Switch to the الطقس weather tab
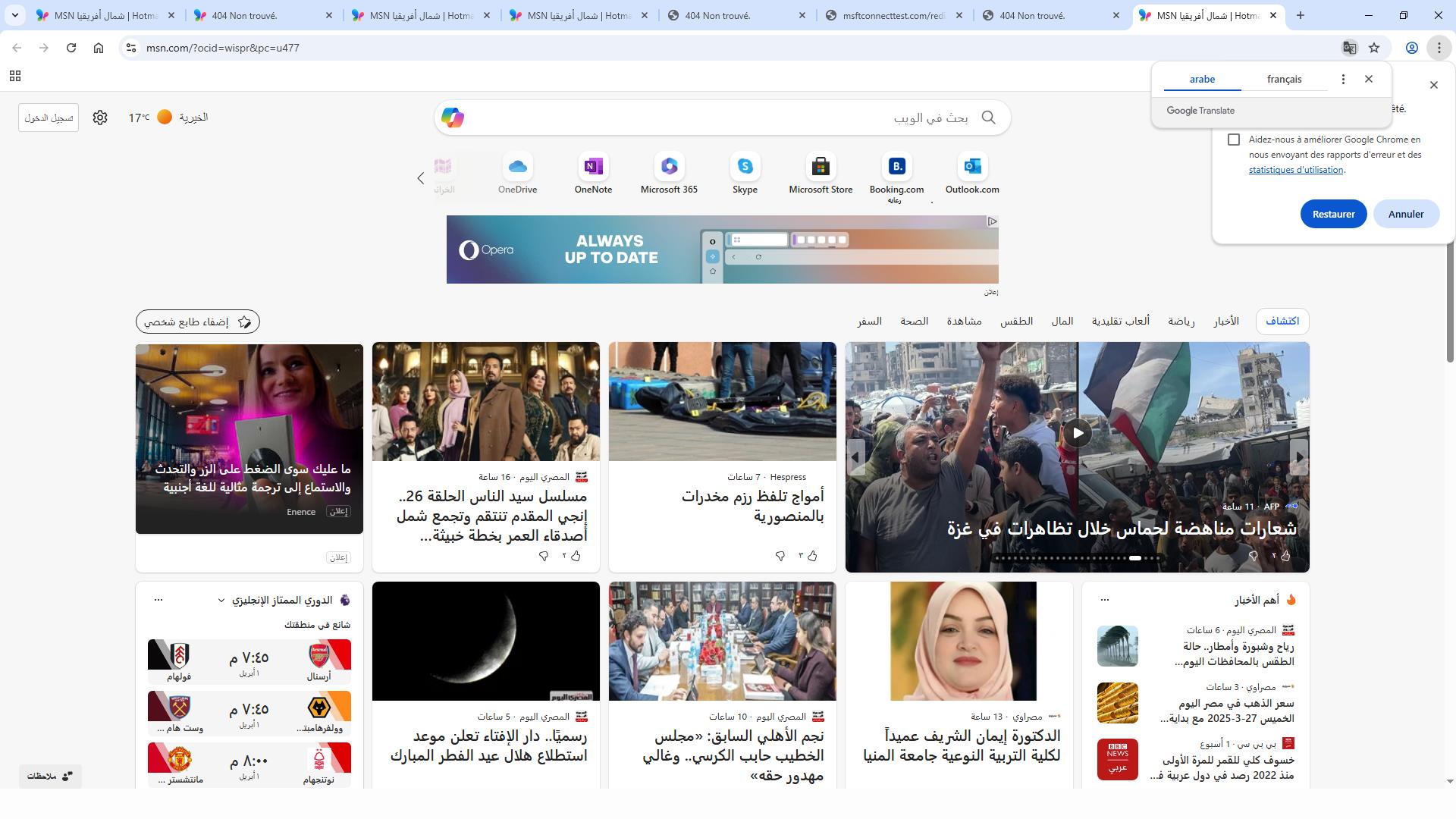The width and height of the screenshot is (1456, 819). click(x=1016, y=322)
